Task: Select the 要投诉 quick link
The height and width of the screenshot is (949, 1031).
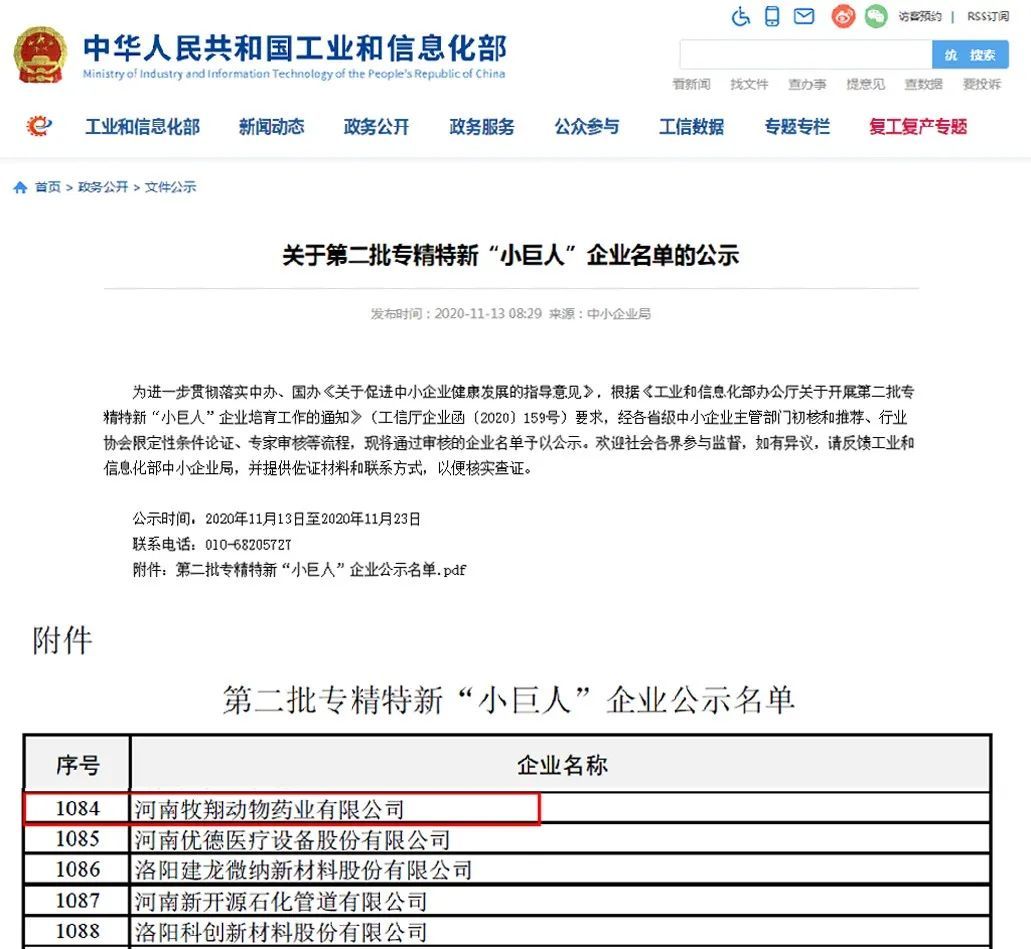Action: click(982, 84)
